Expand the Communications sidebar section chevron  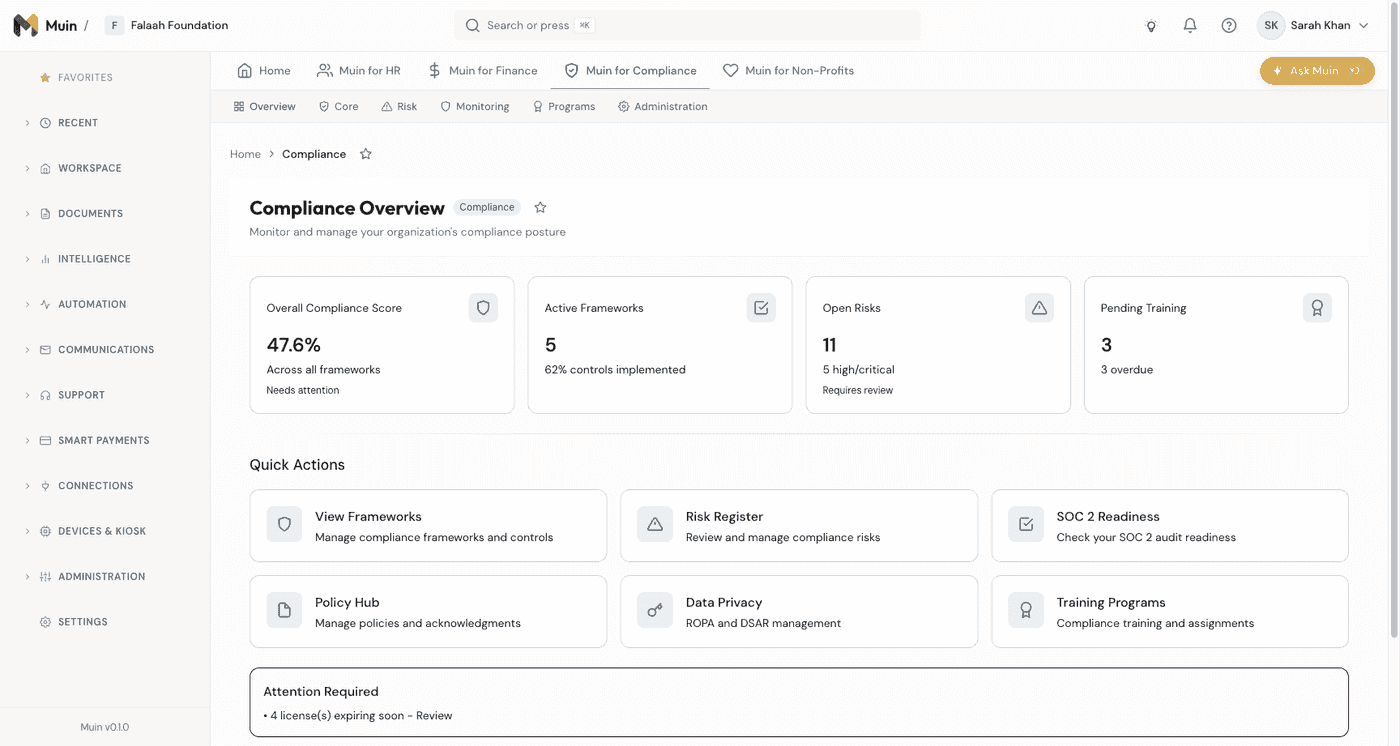[27, 350]
